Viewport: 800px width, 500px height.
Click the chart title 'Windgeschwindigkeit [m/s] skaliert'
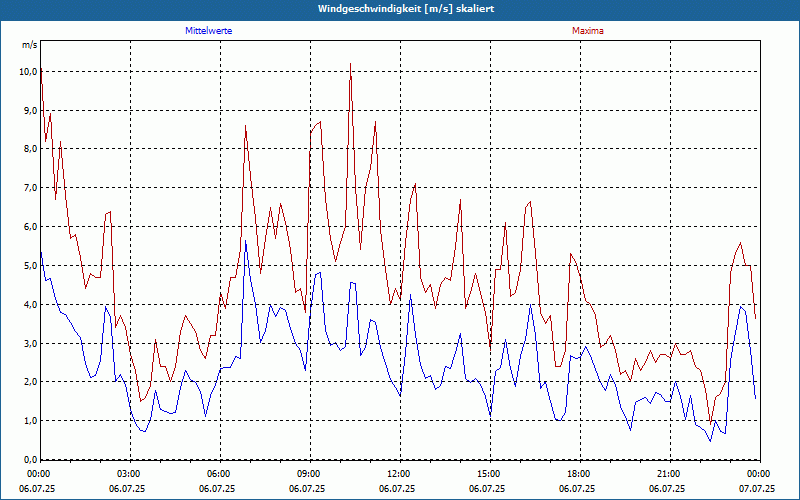coord(406,9)
